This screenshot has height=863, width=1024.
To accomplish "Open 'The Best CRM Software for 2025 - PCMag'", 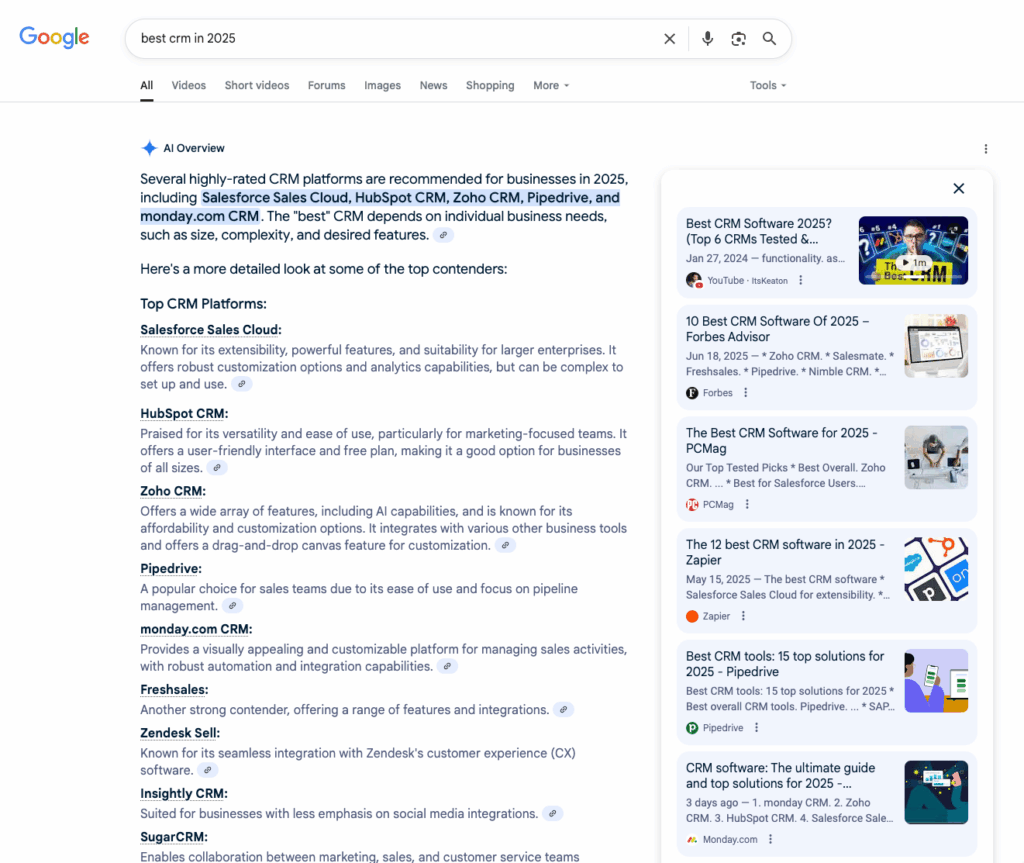I will pos(781,441).
